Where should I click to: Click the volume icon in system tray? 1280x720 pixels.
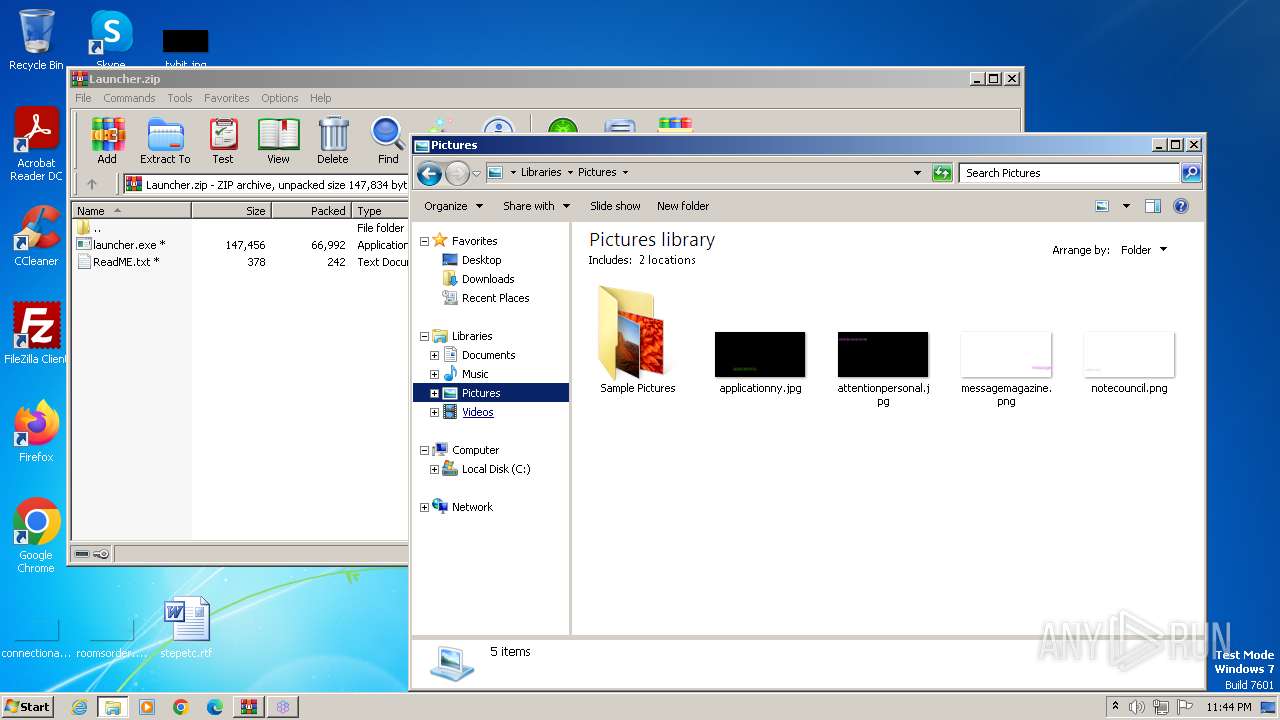pos(1137,707)
